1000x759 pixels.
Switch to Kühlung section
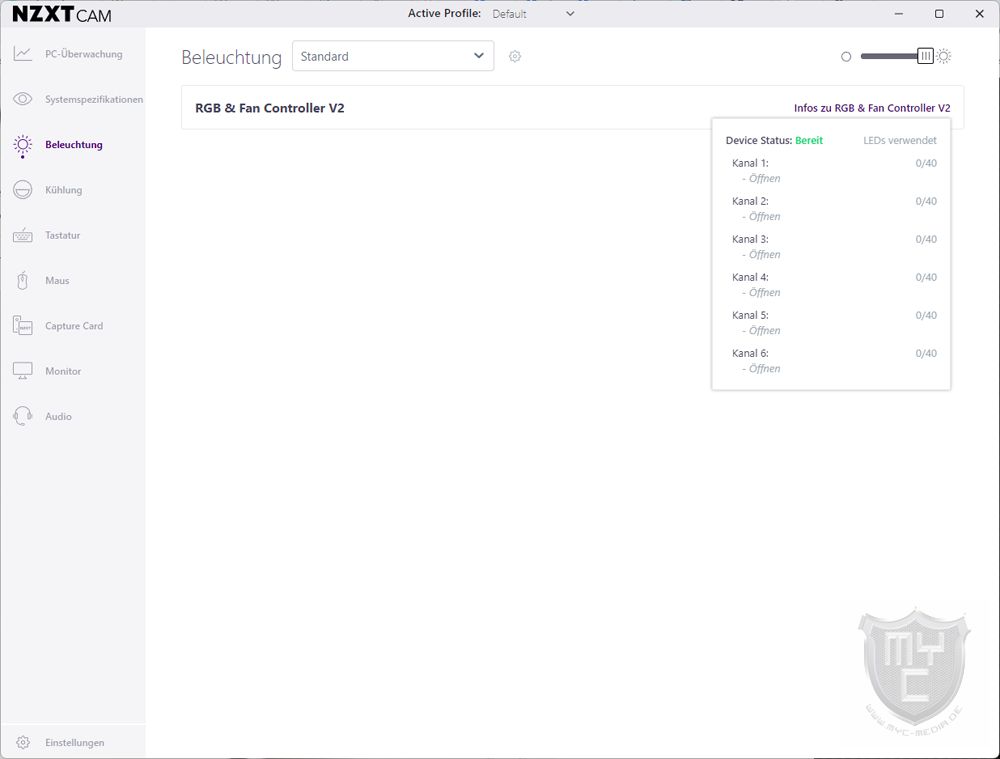[63, 190]
